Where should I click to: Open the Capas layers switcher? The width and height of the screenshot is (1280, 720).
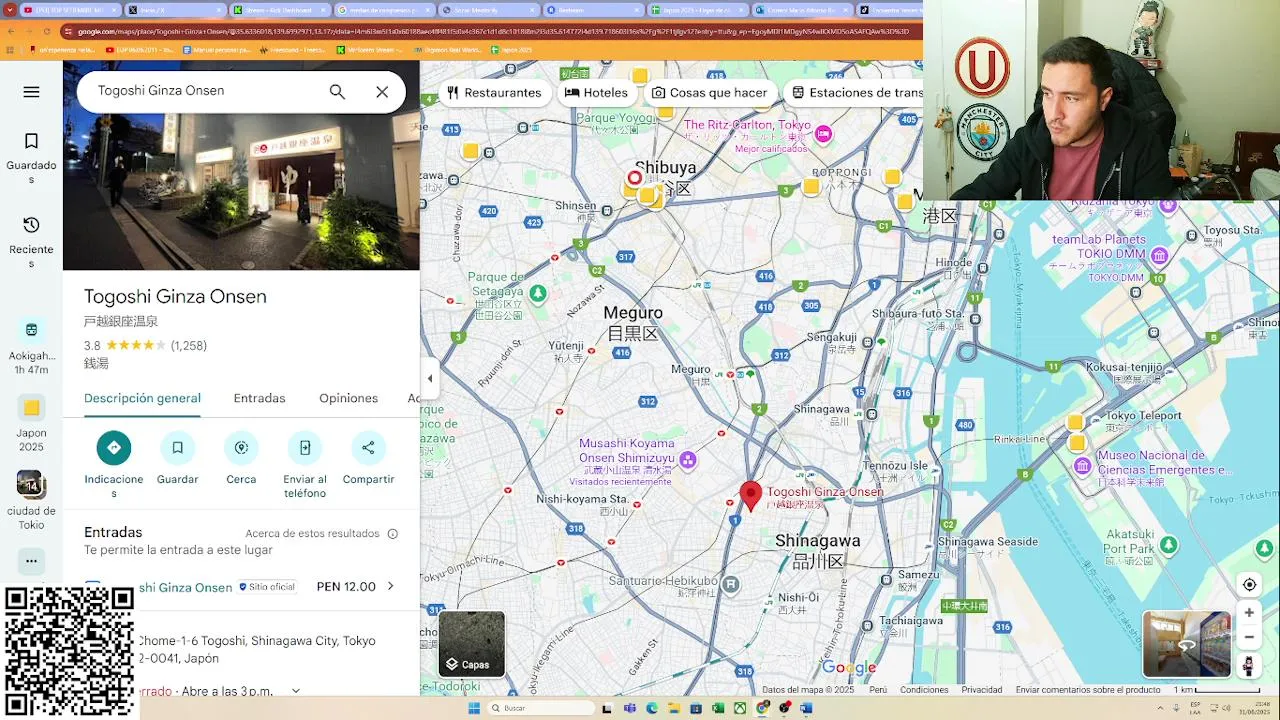coord(472,644)
